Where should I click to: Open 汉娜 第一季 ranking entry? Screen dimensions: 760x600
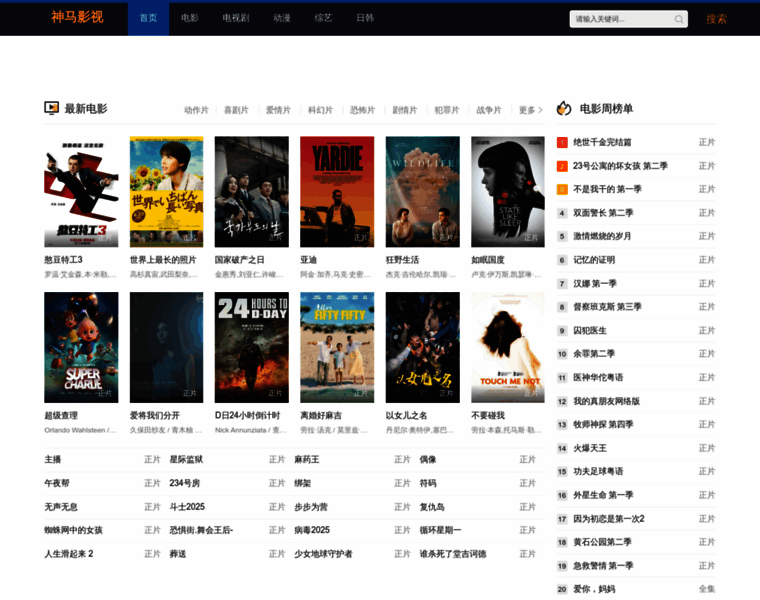[x=595, y=284]
